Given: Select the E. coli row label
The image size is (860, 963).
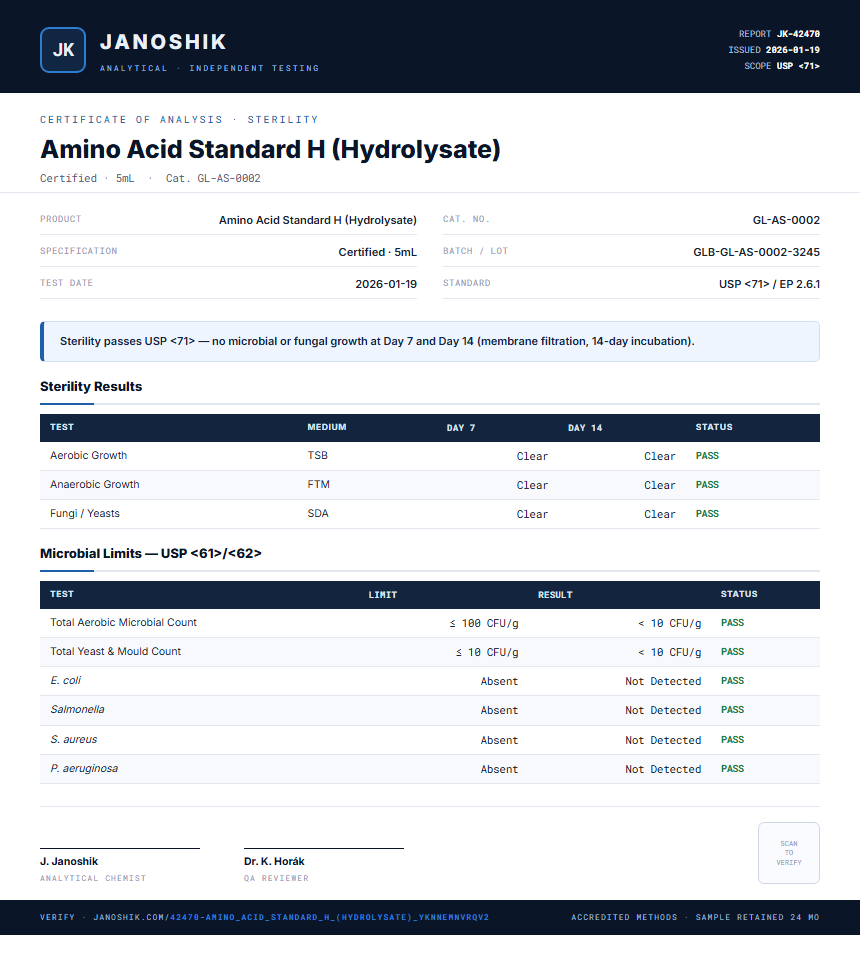Looking at the screenshot, I should pyautogui.click(x=65, y=680).
